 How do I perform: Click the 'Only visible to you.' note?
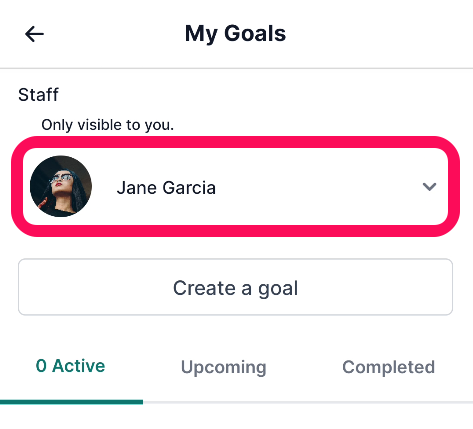point(108,125)
